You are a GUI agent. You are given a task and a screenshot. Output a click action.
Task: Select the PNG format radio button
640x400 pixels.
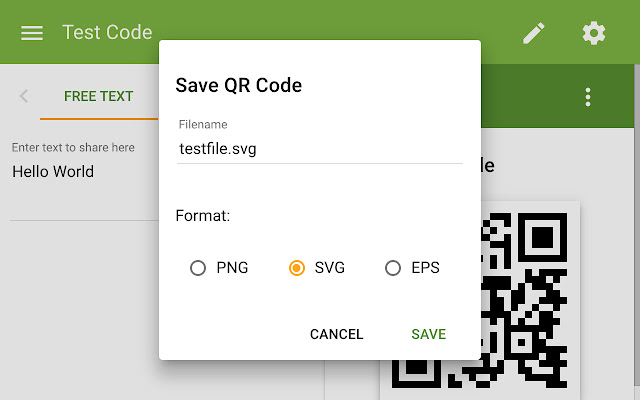click(x=198, y=268)
